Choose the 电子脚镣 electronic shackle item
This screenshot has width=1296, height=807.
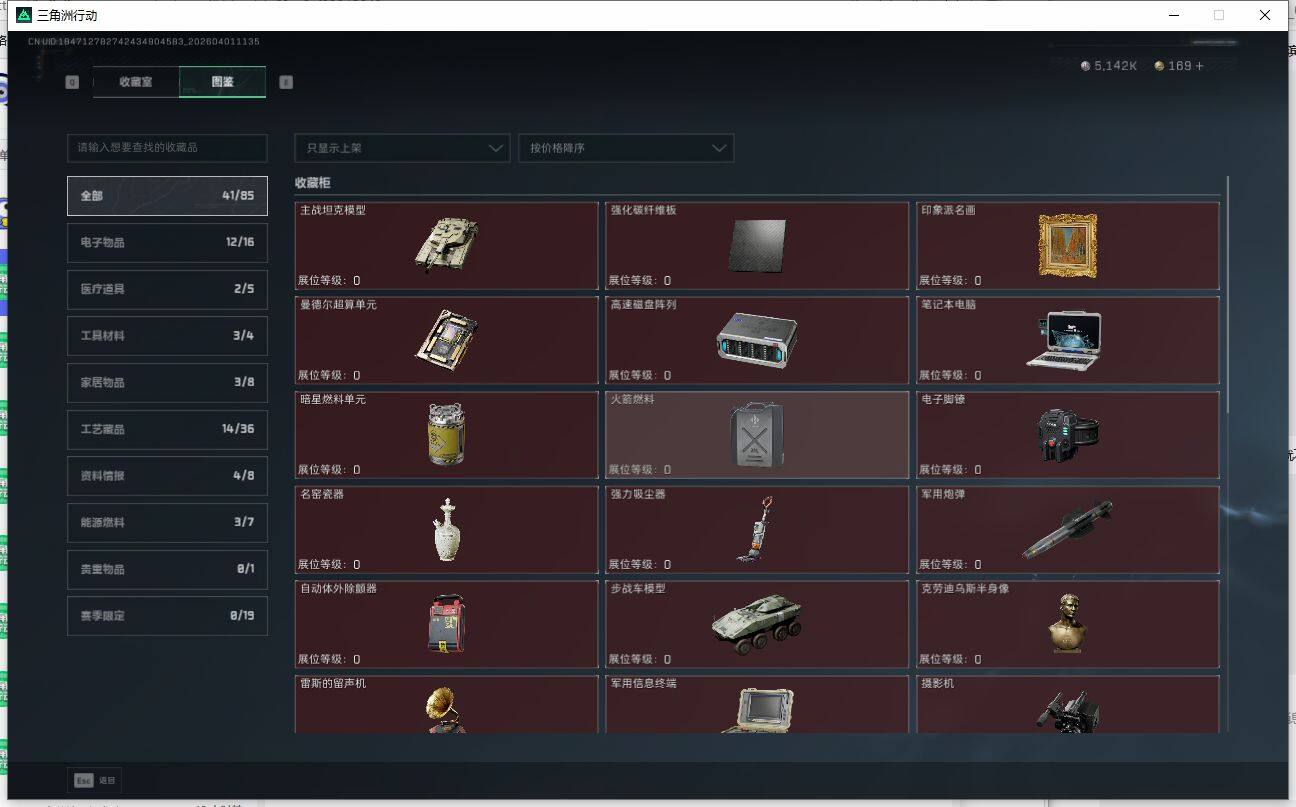pyautogui.click(x=1068, y=435)
